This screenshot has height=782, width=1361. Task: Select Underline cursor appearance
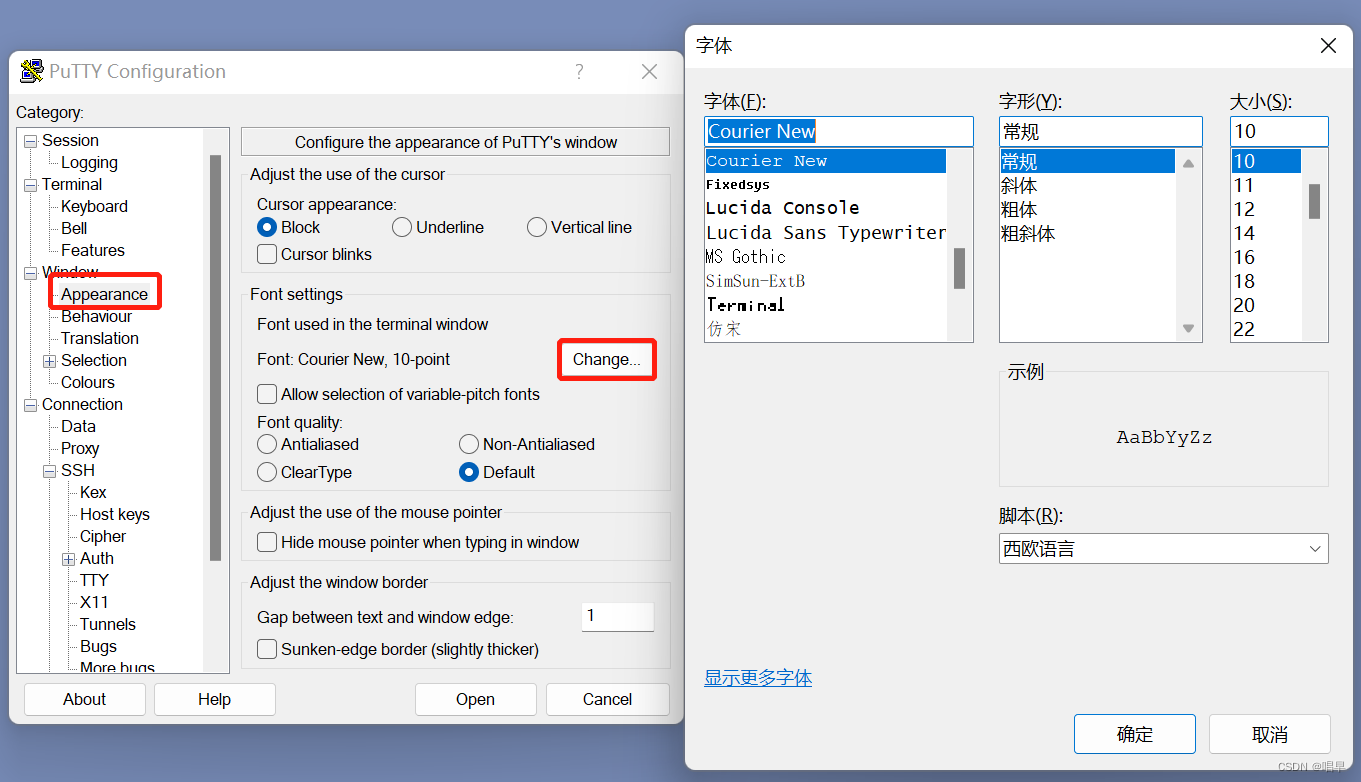click(x=402, y=227)
